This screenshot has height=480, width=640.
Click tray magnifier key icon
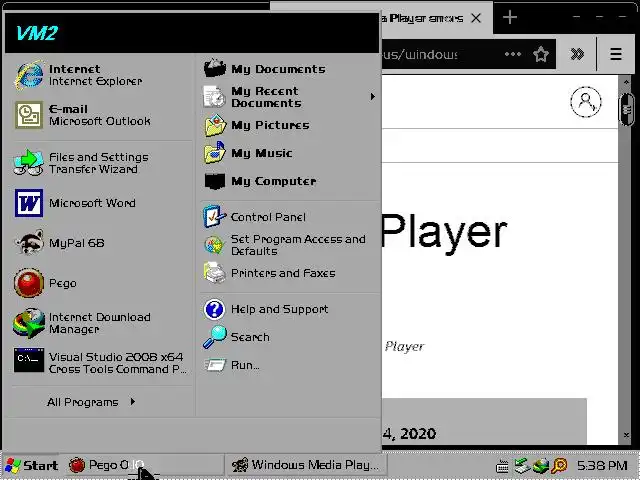(560, 466)
